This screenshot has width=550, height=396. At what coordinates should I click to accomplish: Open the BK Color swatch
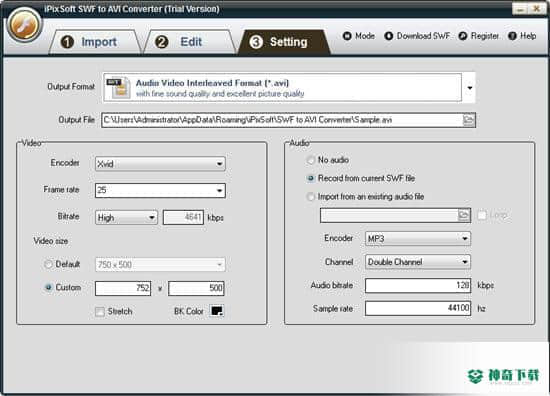(x=217, y=311)
